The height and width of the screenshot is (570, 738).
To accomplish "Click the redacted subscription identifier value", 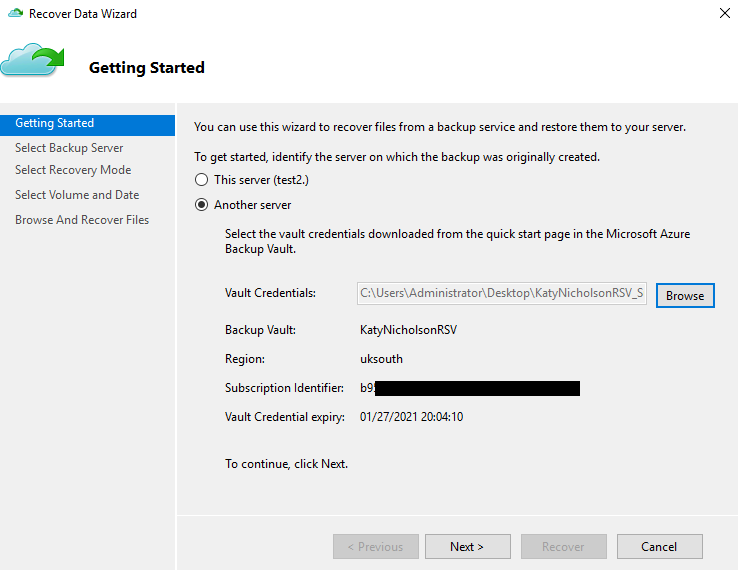I will click(470, 388).
